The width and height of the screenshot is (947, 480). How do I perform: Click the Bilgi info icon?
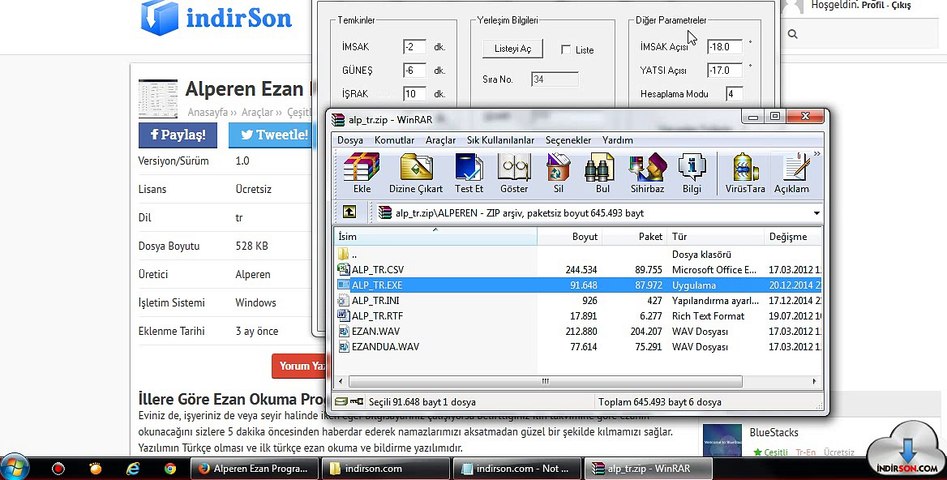coord(692,173)
